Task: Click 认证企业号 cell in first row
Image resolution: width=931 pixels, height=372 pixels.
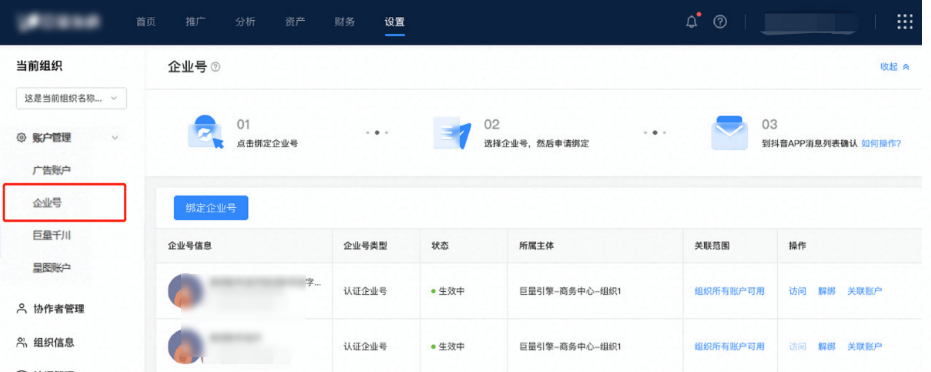Action: 365,291
